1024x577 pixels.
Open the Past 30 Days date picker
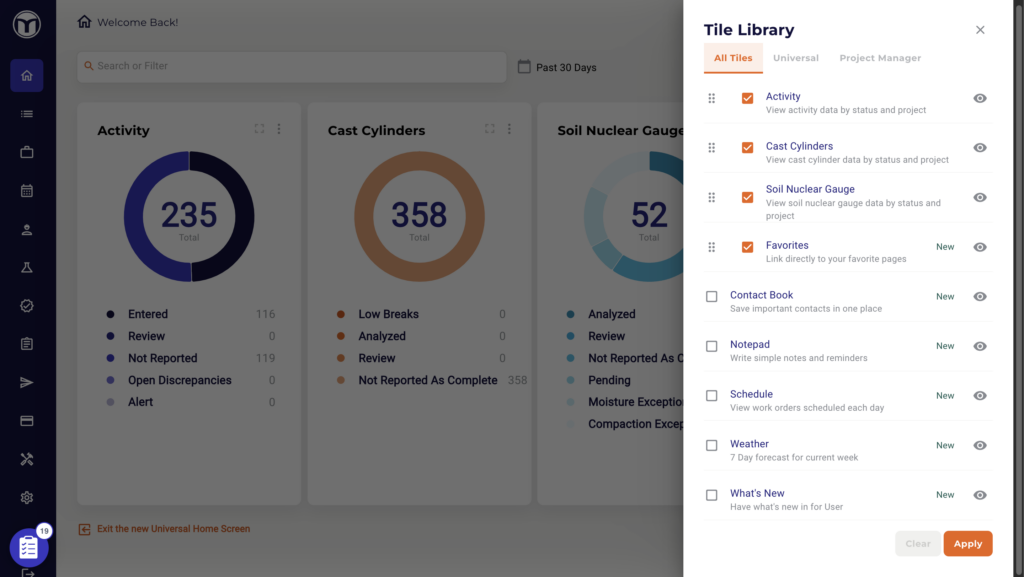tap(557, 68)
